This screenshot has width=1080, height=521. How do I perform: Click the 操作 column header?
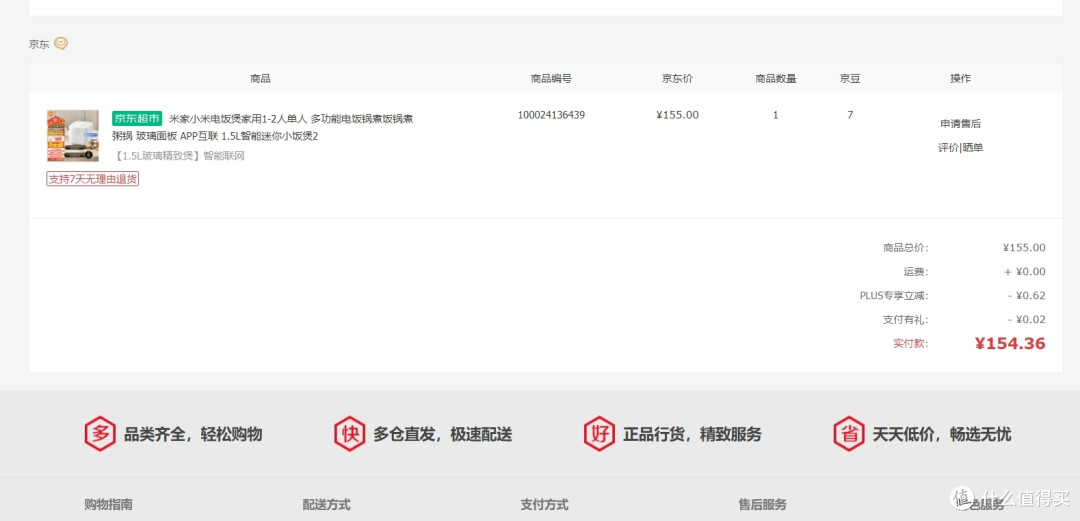coord(960,79)
